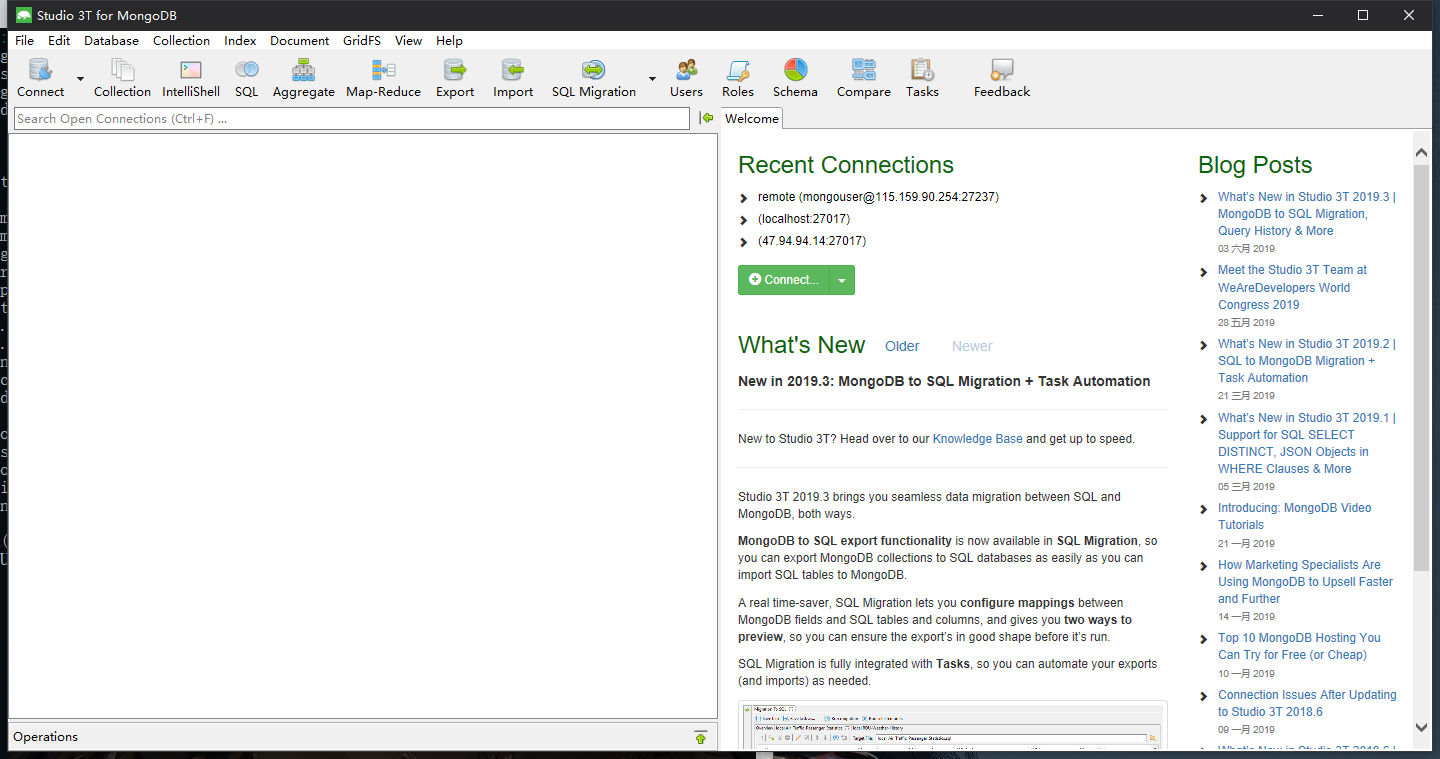The width and height of the screenshot is (1440, 759).
Task: Click the Older link in What's New
Action: [x=902, y=346]
